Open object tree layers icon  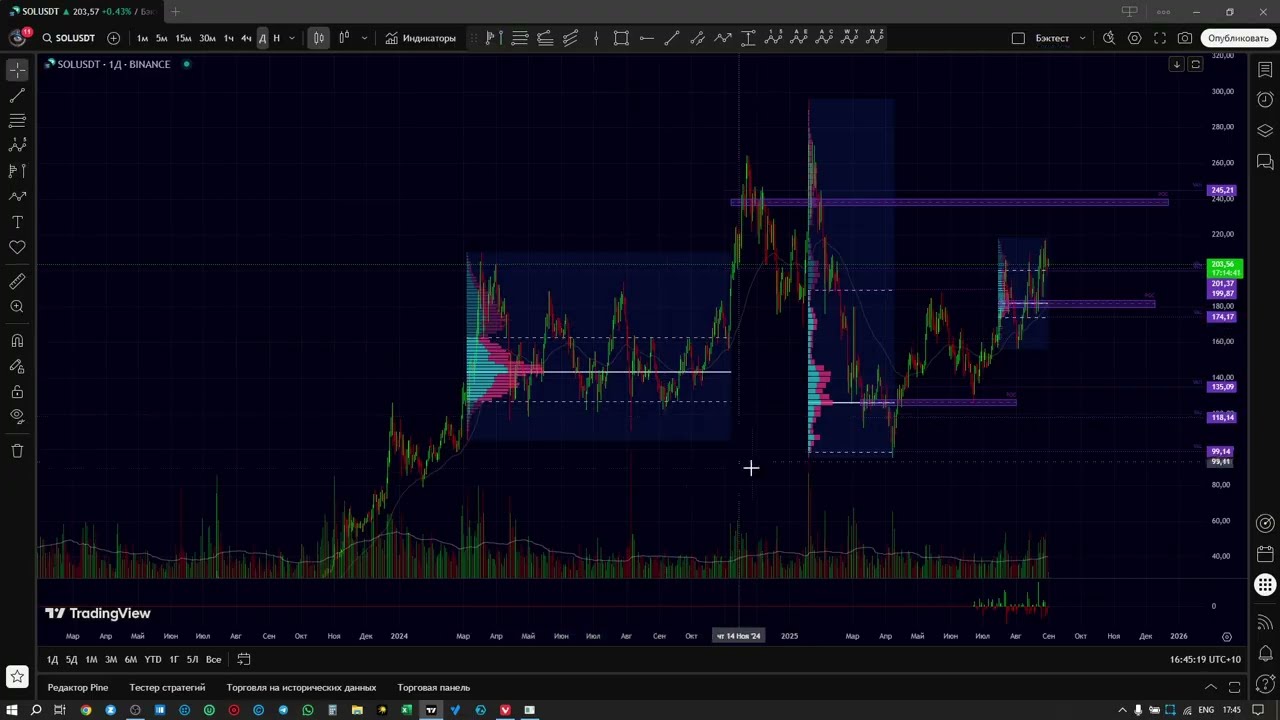pyautogui.click(x=1265, y=131)
